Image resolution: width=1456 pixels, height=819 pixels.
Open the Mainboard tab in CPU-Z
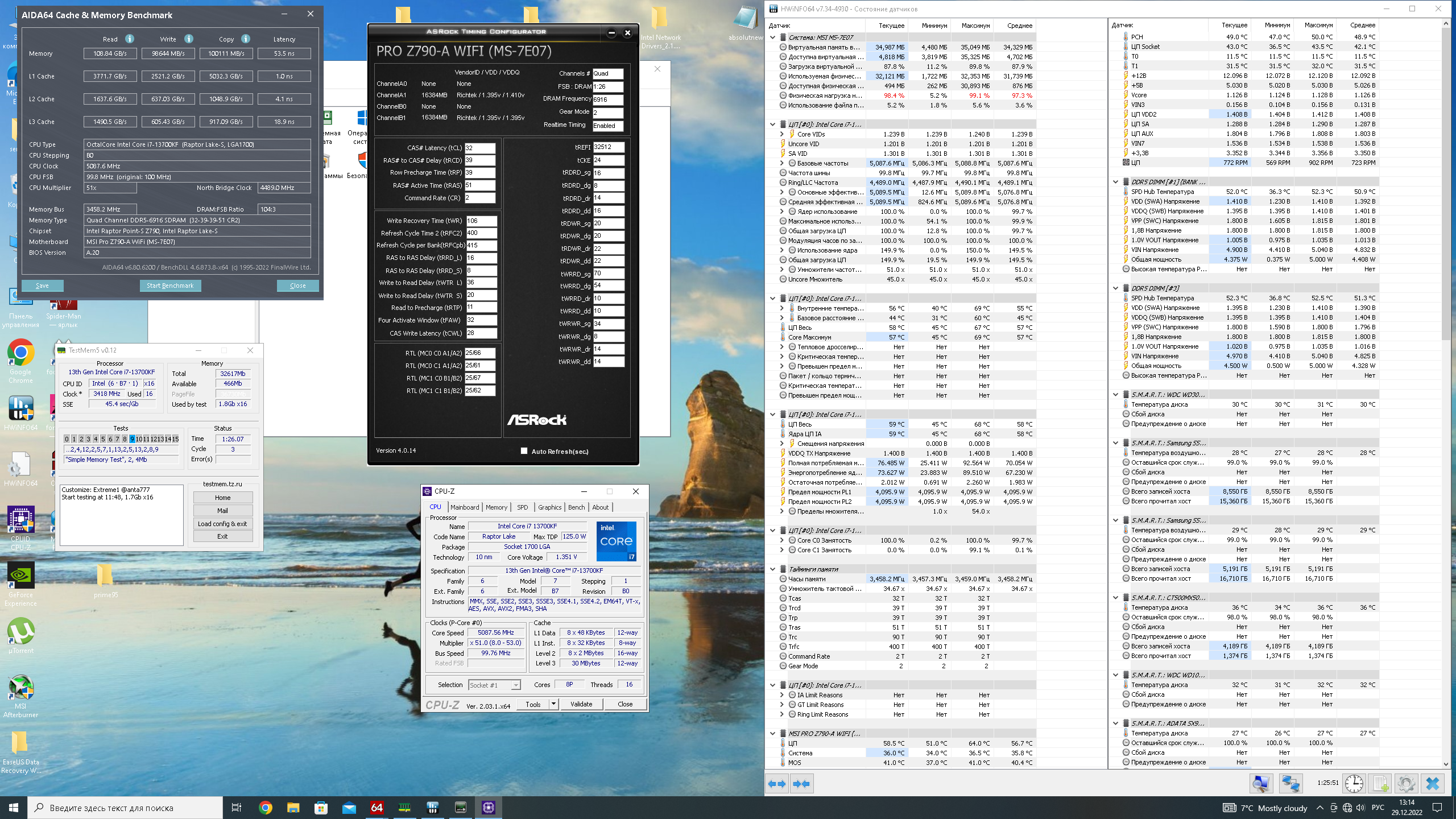coord(465,507)
